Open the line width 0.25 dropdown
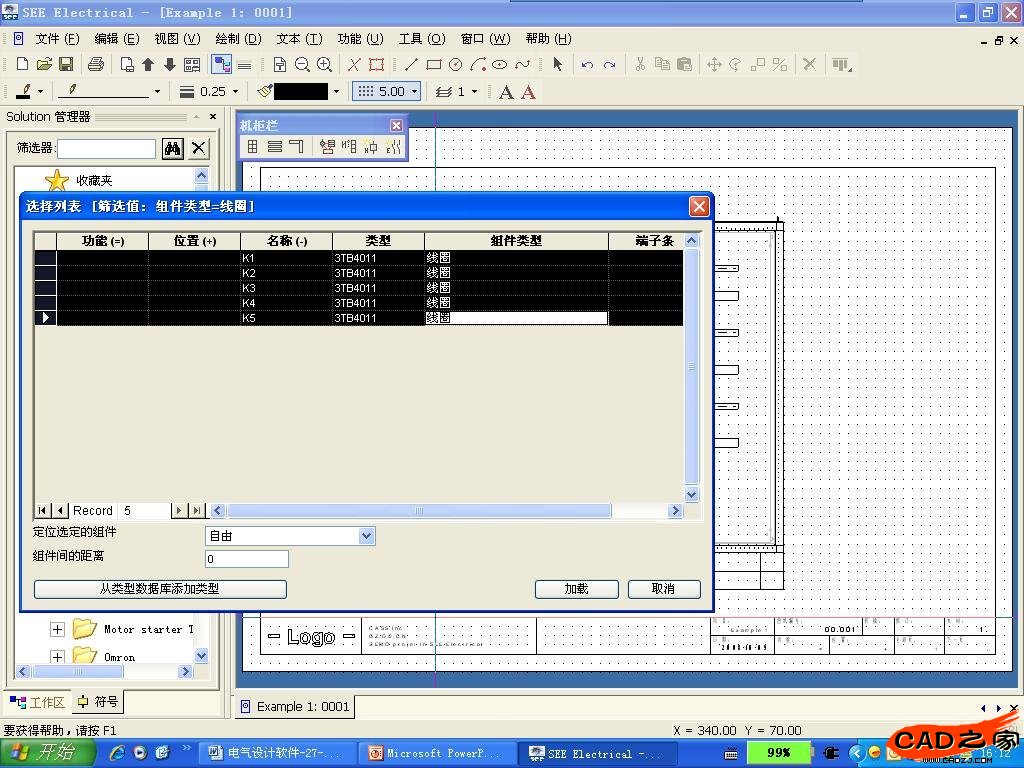This screenshot has width=1024, height=768. click(236, 91)
